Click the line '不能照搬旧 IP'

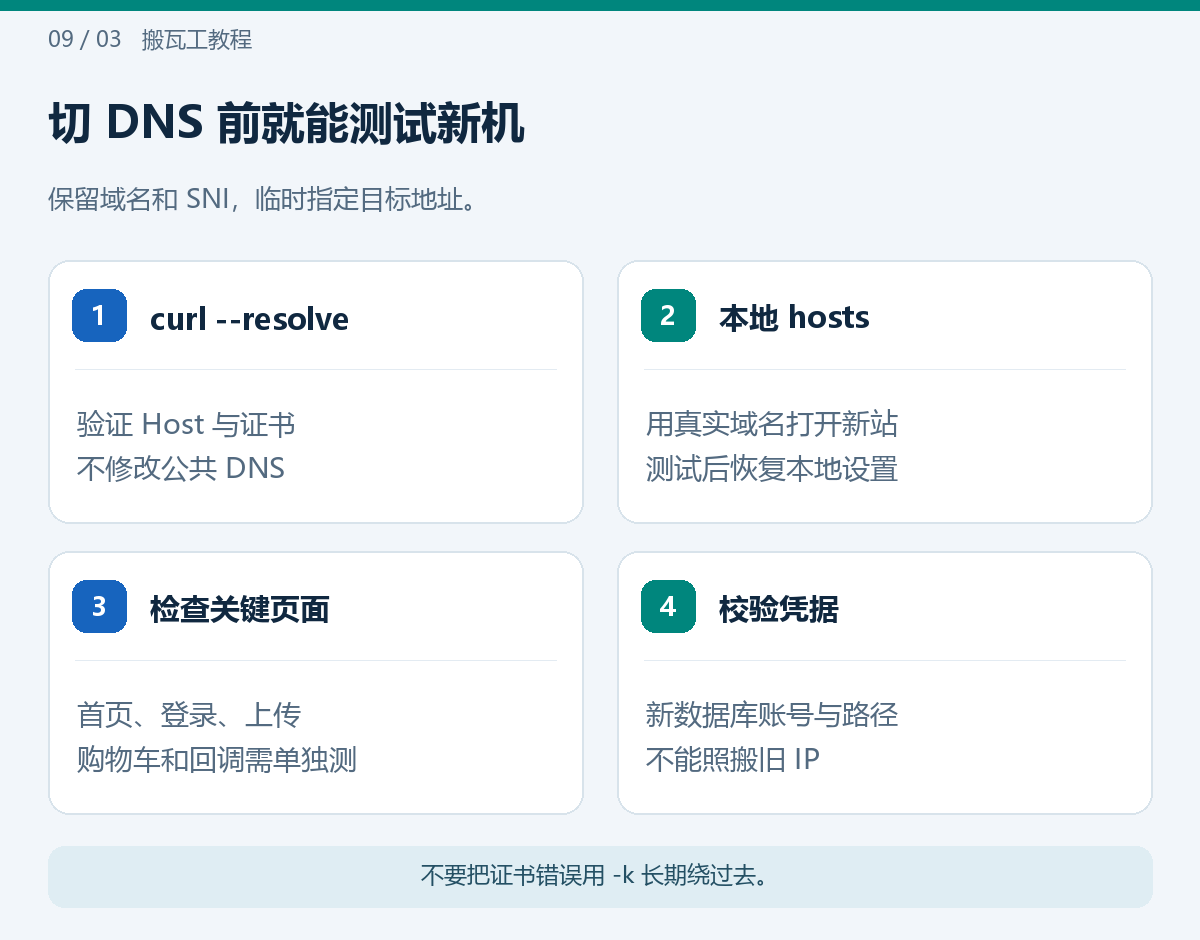(x=733, y=759)
